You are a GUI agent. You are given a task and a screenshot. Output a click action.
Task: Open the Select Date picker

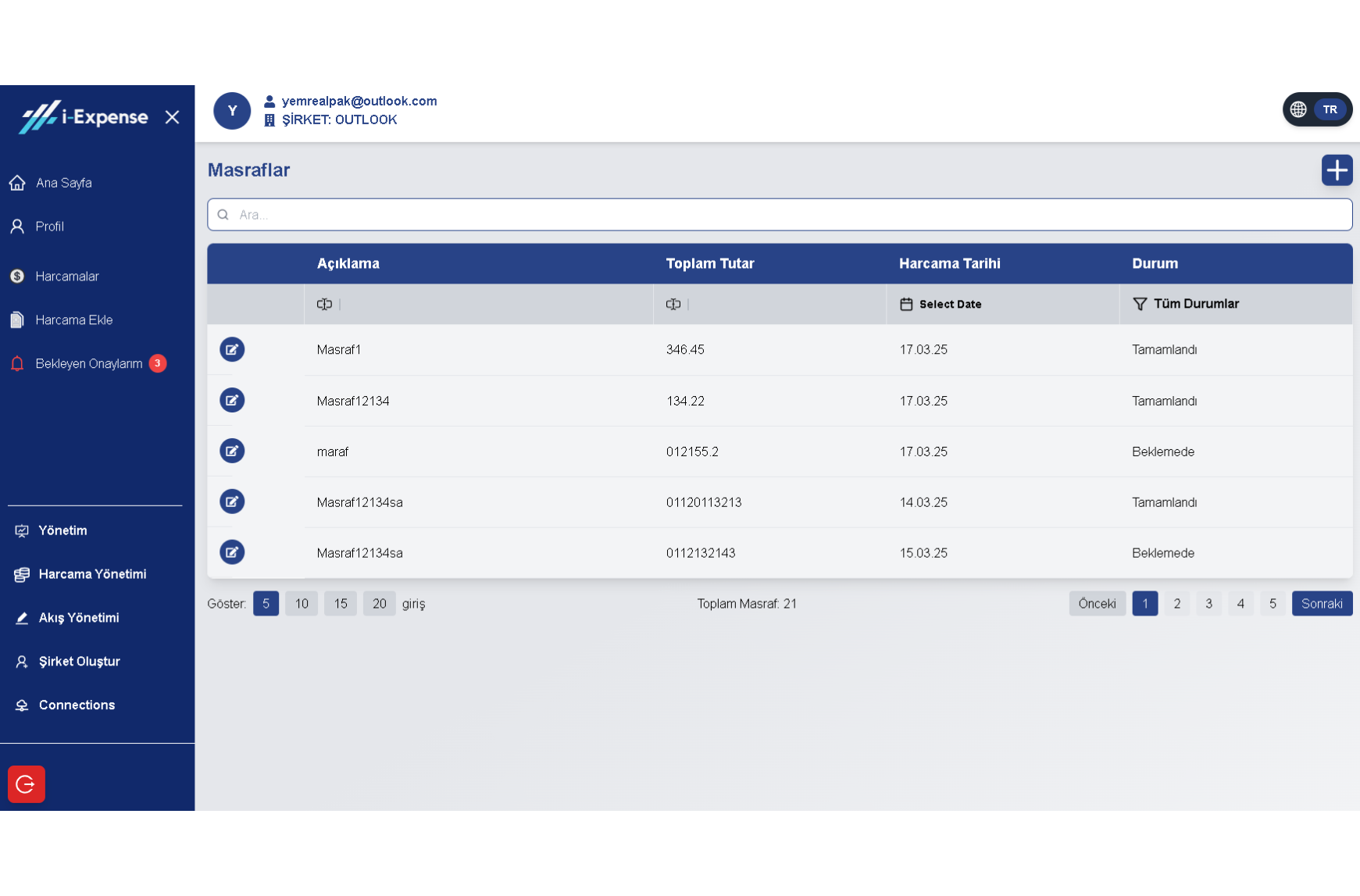point(949,304)
